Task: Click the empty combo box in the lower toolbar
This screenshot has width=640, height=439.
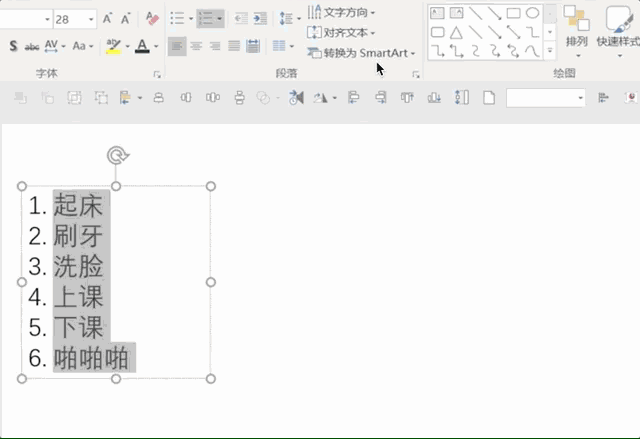Action: [545, 98]
